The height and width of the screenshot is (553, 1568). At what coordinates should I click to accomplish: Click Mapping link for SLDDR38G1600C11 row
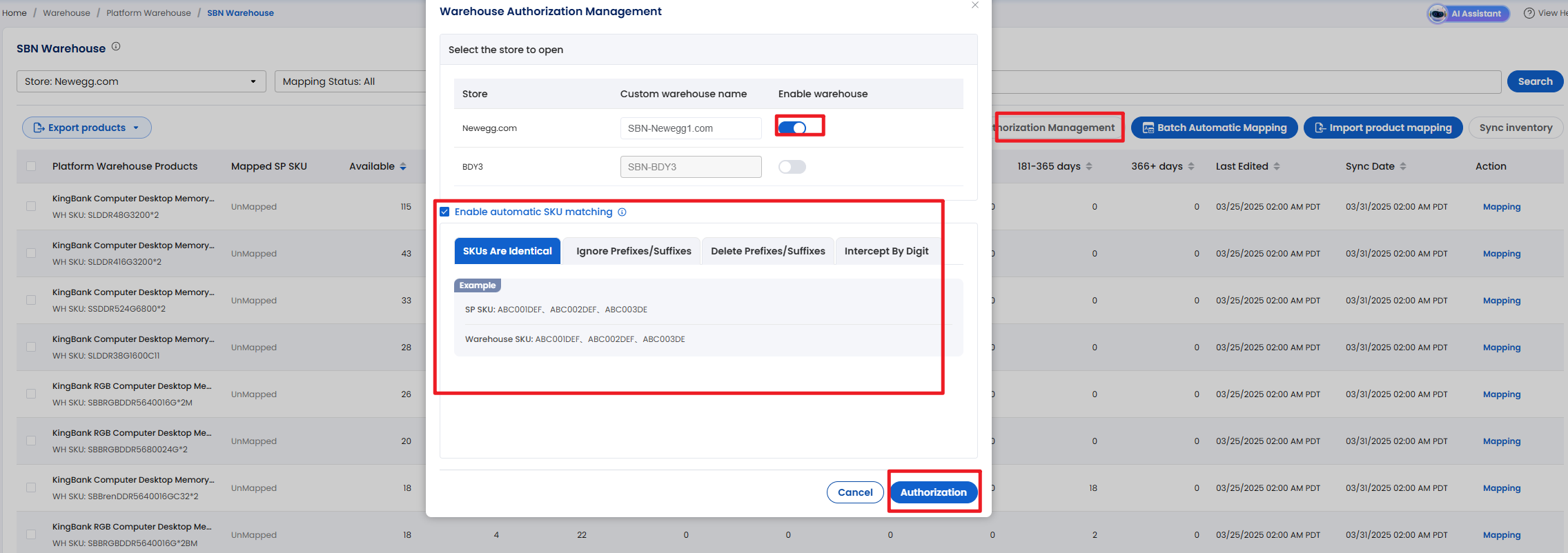coord(1502,348)
